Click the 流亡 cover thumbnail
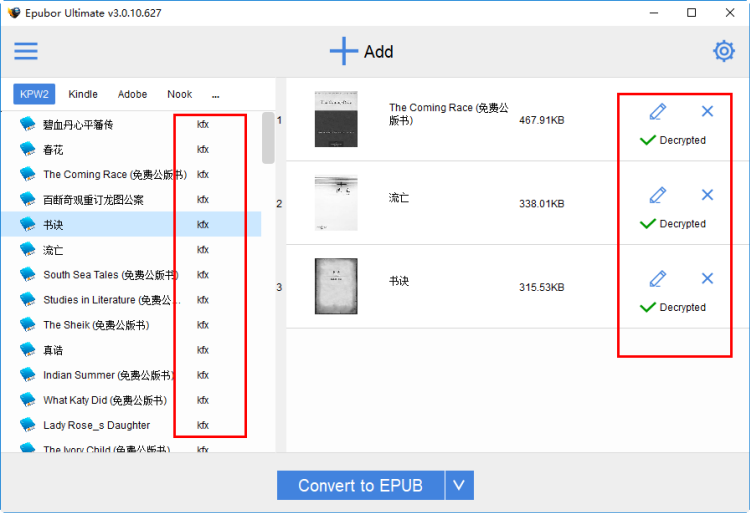The image size is (750, 513). [x=336, y=203]
